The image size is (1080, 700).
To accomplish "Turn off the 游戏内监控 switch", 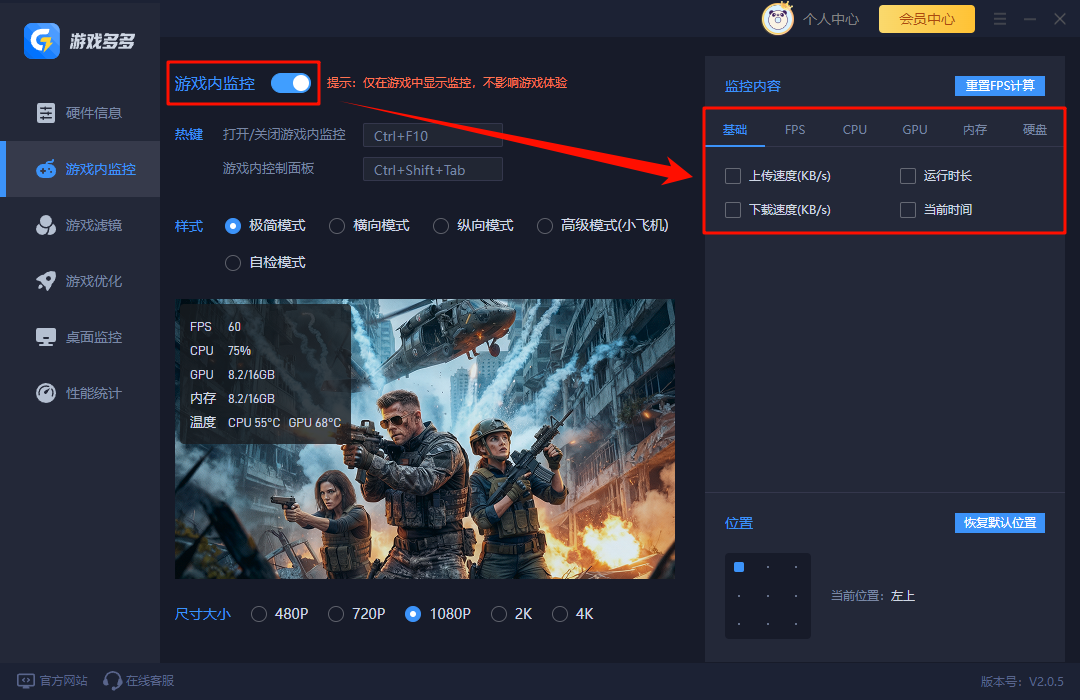I will [x=290, y=83].
